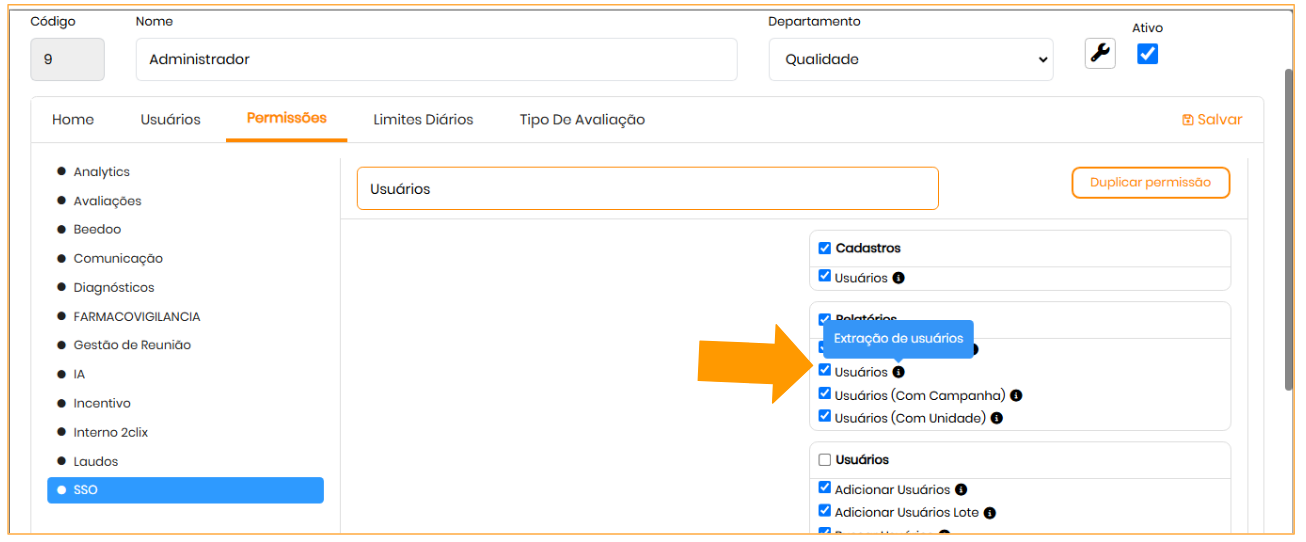Click info icon beside Cadastros Usuários
The image size is (1306, 542).
point(898,278)
